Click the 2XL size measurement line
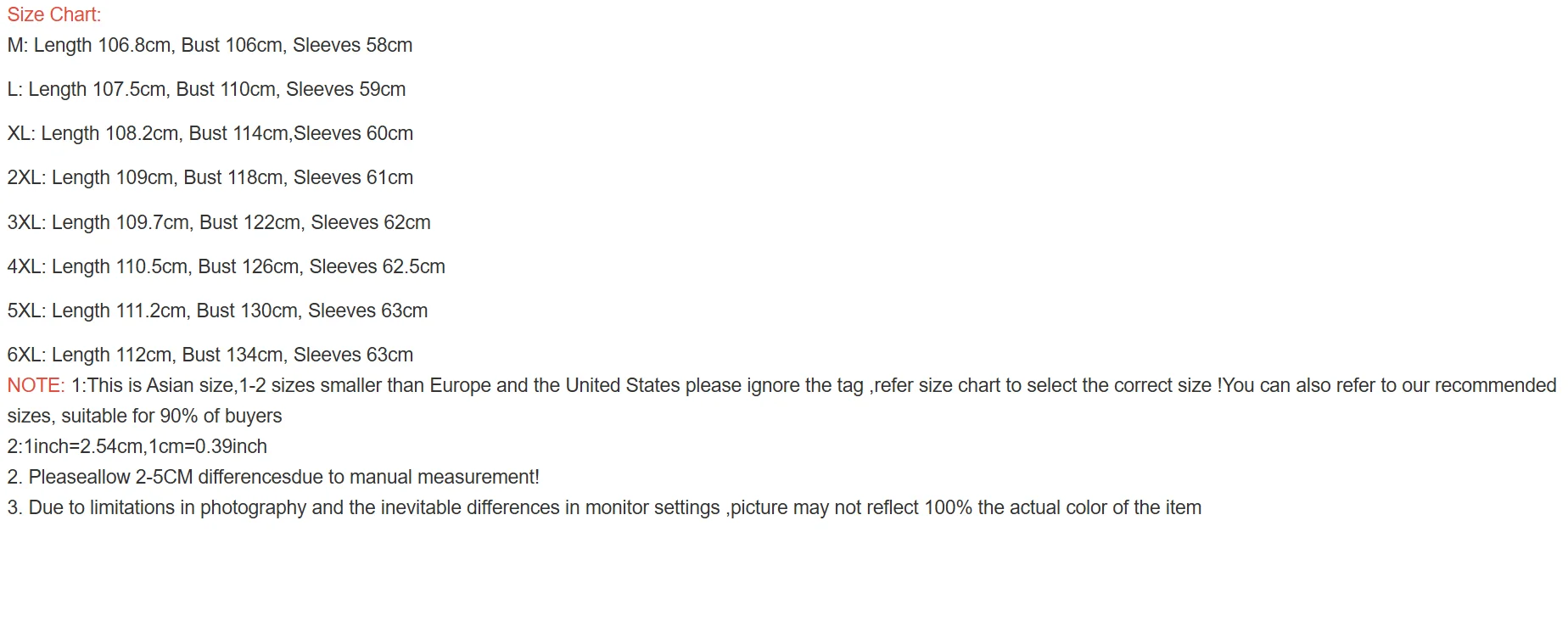 pos(210,177)
